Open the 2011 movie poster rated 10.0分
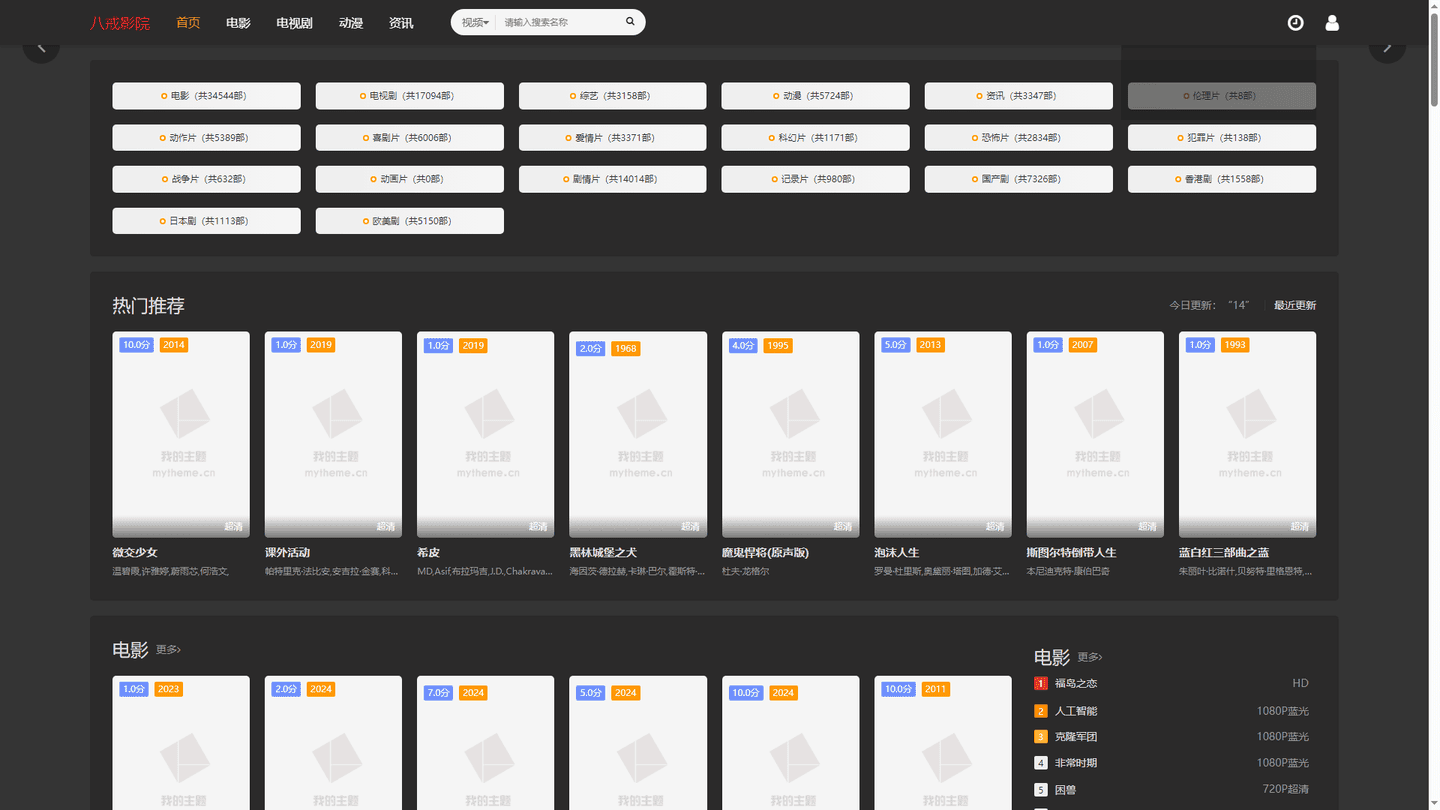 click(943, 743)
